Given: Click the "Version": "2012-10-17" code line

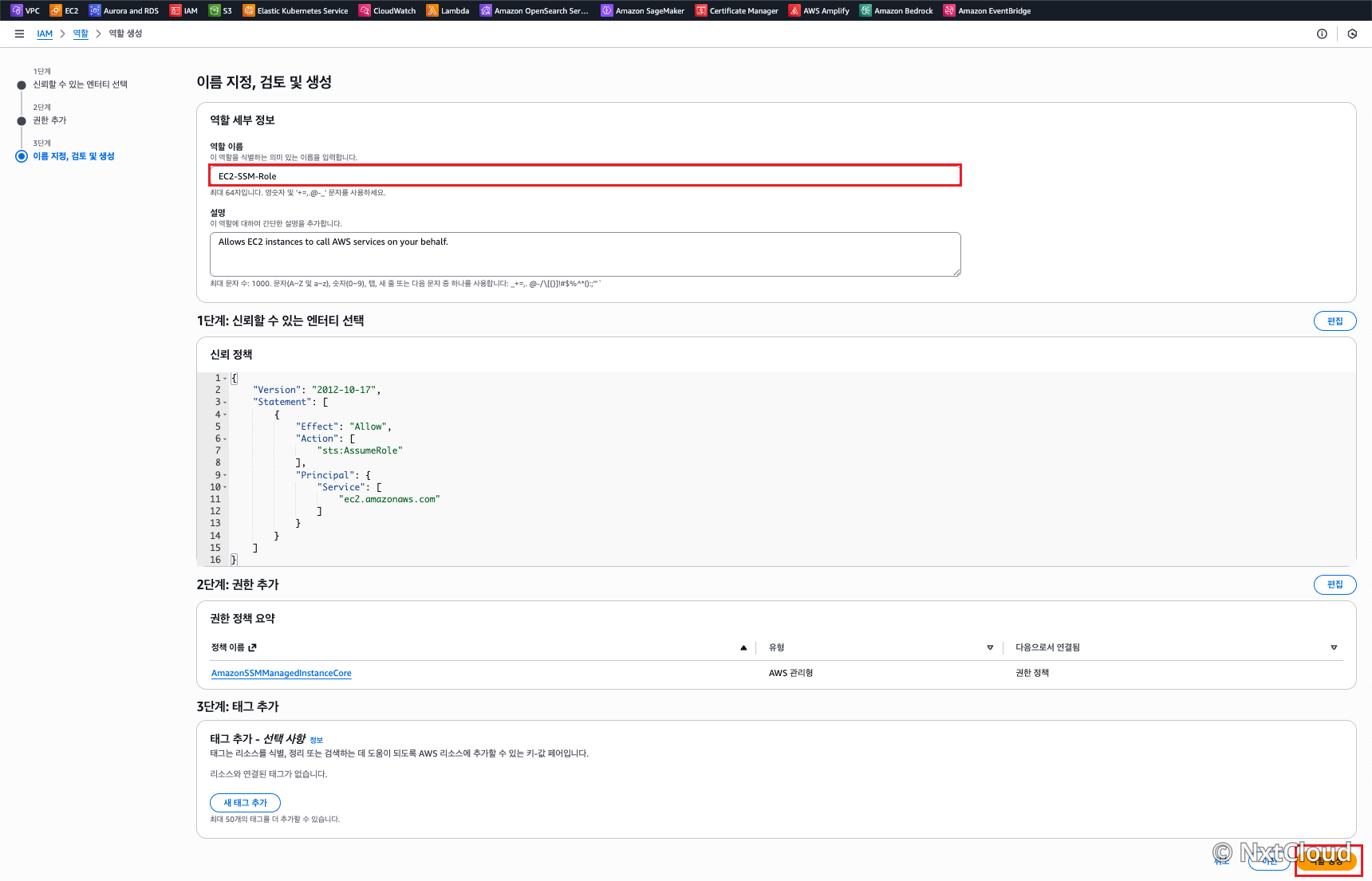Looking at the screenshot, I should click(x=317, y=390).
